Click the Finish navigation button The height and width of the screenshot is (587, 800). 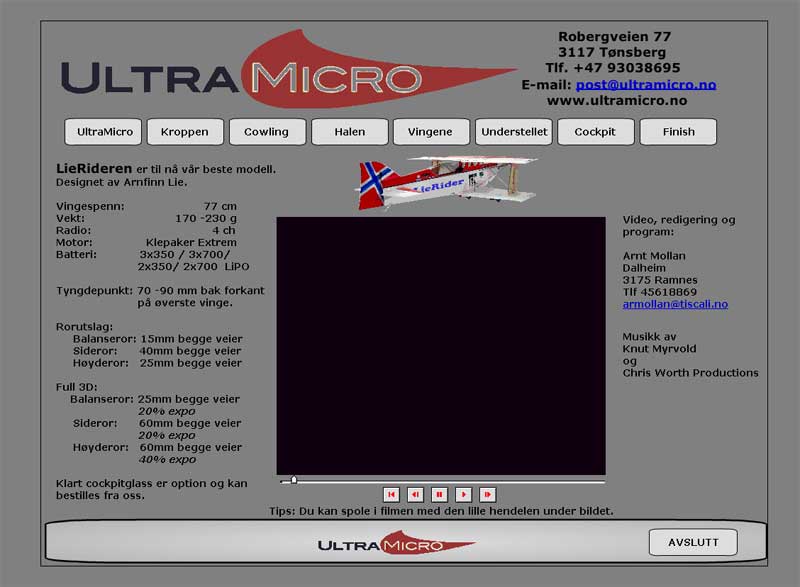678,132
